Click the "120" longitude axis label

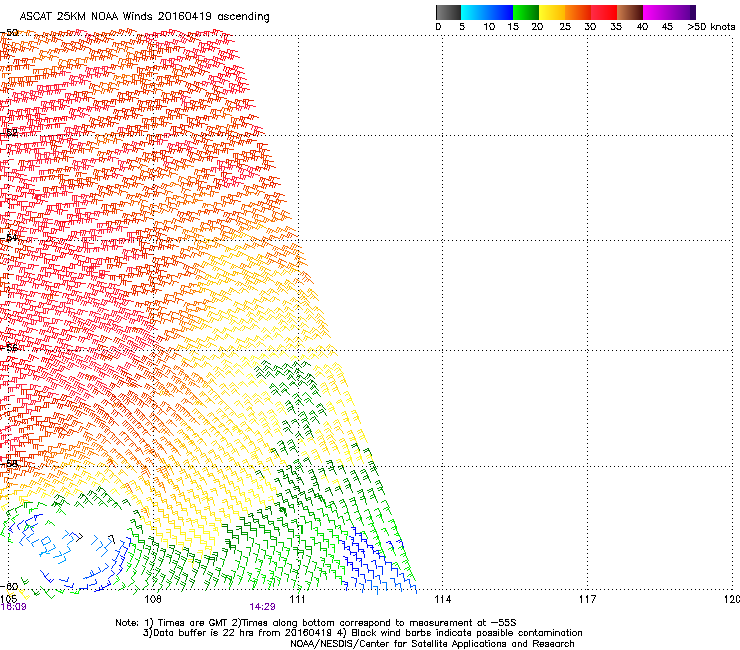tap(732, 599)
